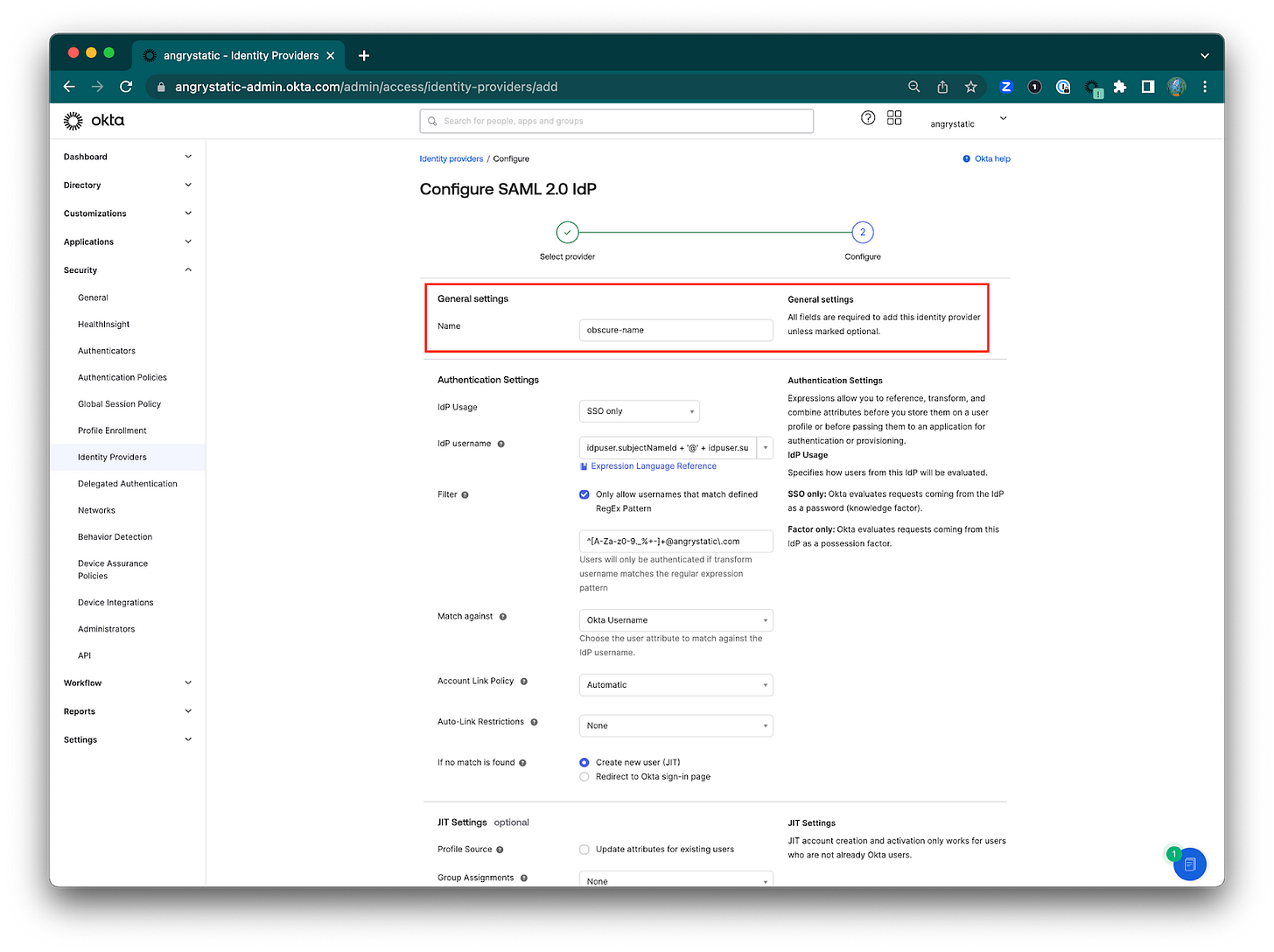Click the search magnifier in the Okta search bar

coord(432,121)
